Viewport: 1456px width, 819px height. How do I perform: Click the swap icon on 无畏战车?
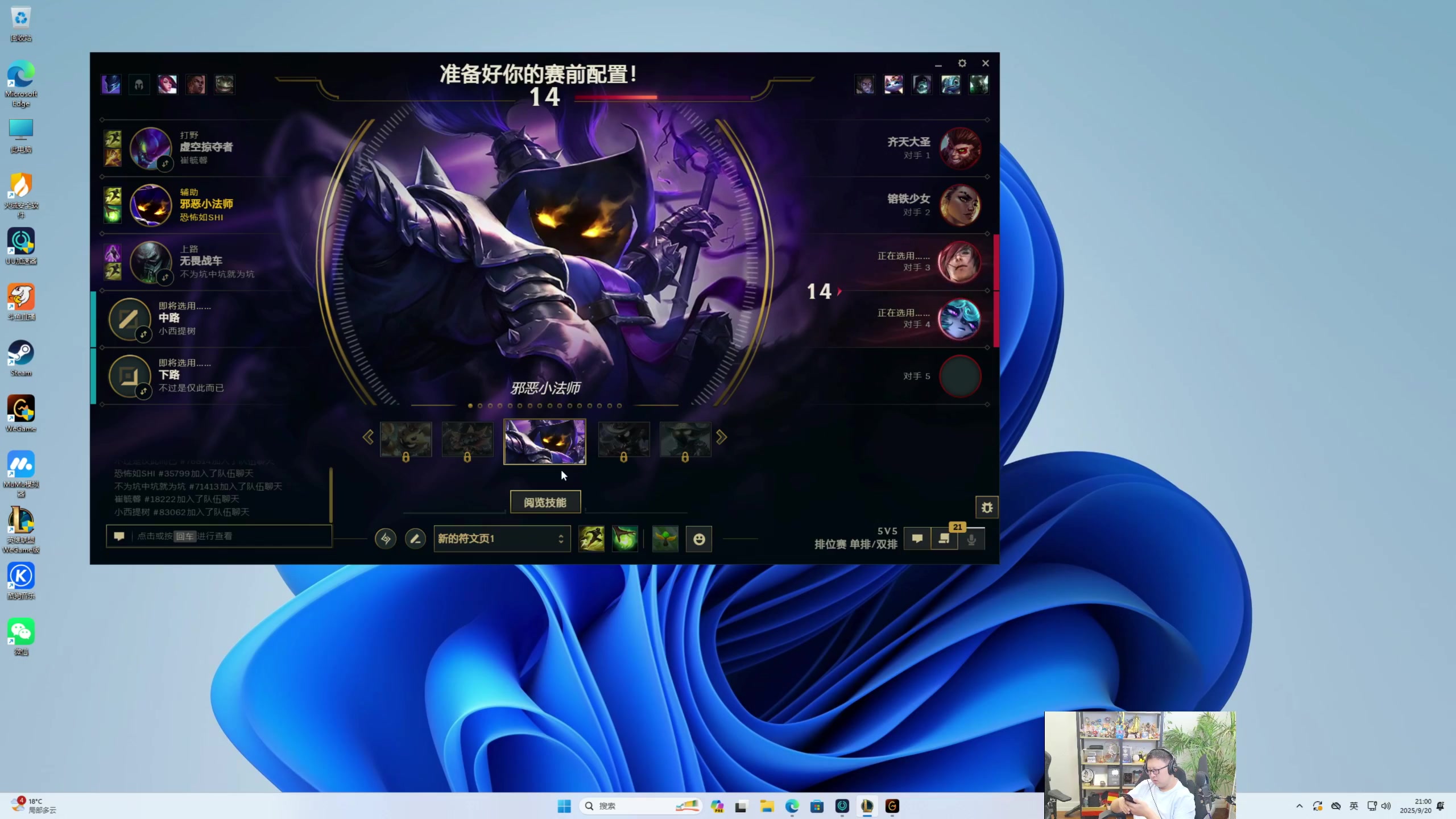tap(165, 278)
